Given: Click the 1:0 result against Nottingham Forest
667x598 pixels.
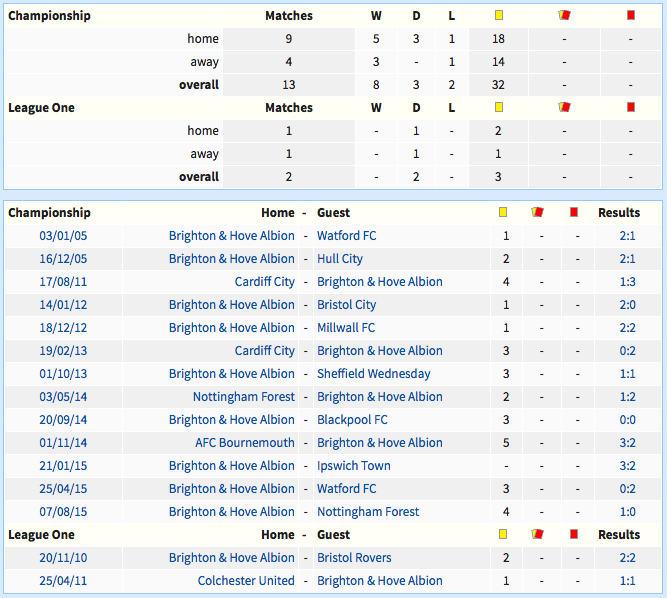Looking at the screenshot, I should [627, 511].
